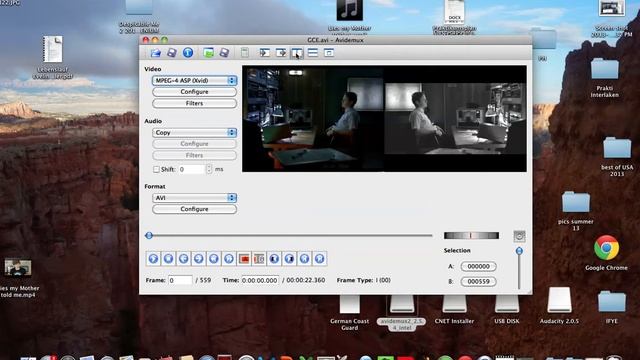Click the Save video floppy icon
This screenshot has height=360, width=640.
(171, 53)
